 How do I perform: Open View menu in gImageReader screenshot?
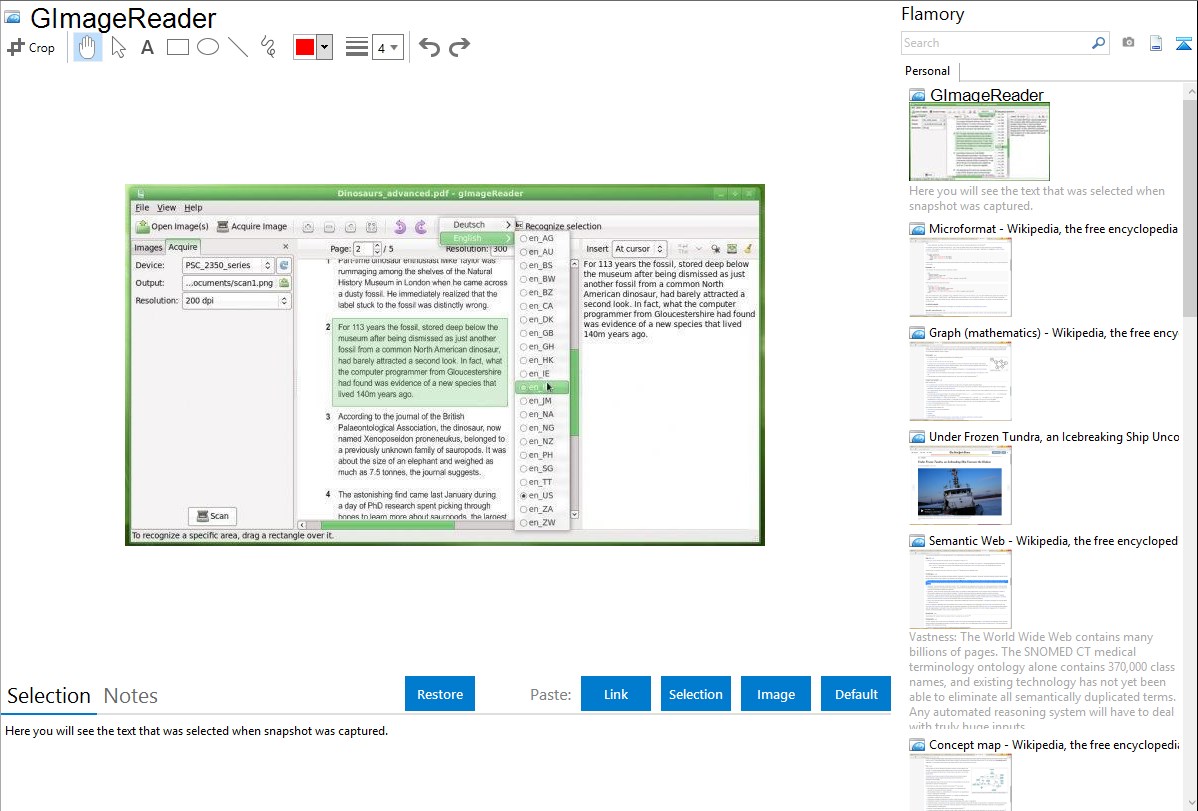pyautogui.click(x=167, y=208)
